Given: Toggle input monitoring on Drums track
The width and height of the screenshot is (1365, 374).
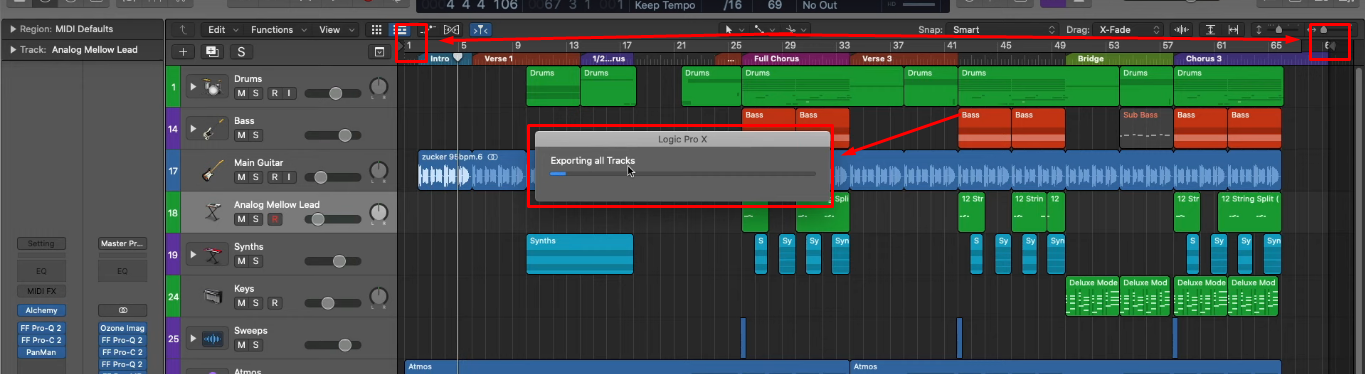Looking at the screenshot, I should [288, 93].
